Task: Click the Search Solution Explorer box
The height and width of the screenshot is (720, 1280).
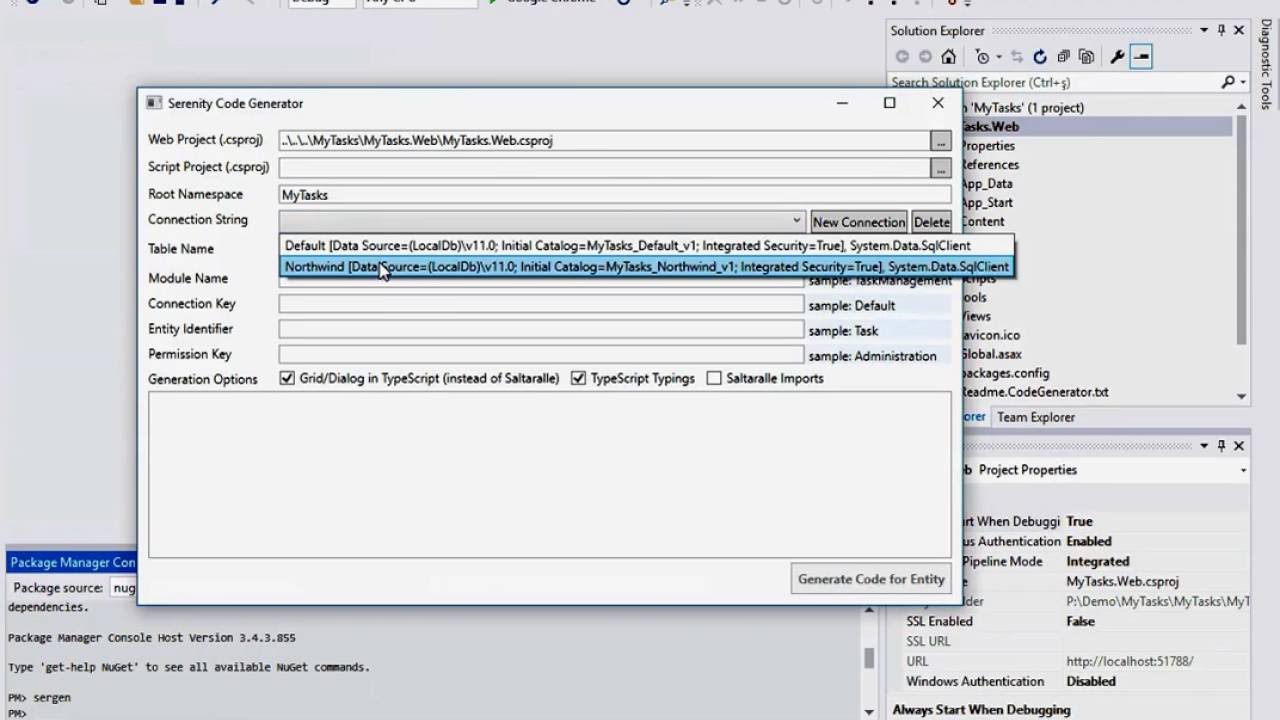Action: [x=1054, y=82]
